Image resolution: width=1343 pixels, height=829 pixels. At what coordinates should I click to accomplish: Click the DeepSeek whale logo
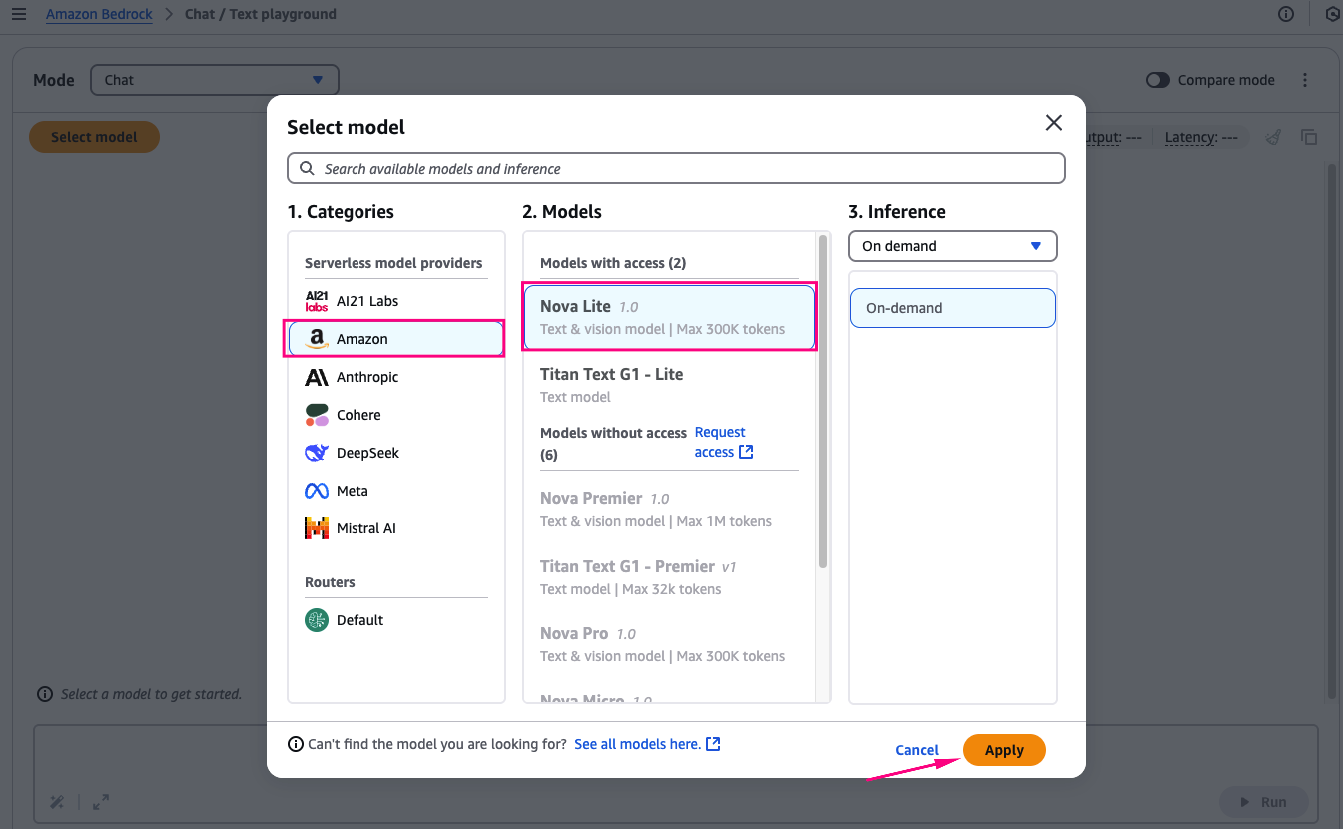click(317, 453)
